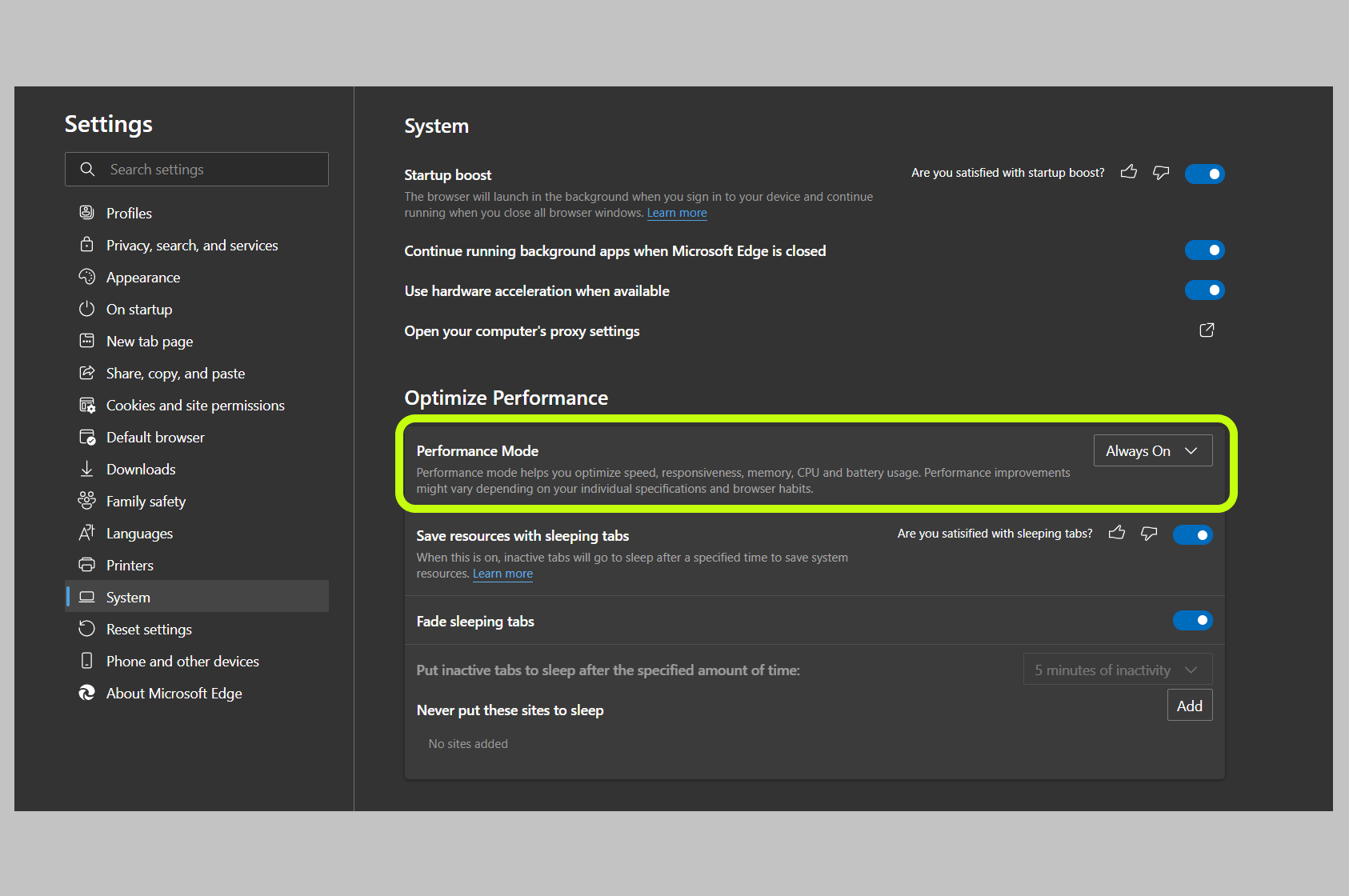This screenshot has width=1349, height=896.
Task: Click the System laptop icon
Action: [86, 597]
